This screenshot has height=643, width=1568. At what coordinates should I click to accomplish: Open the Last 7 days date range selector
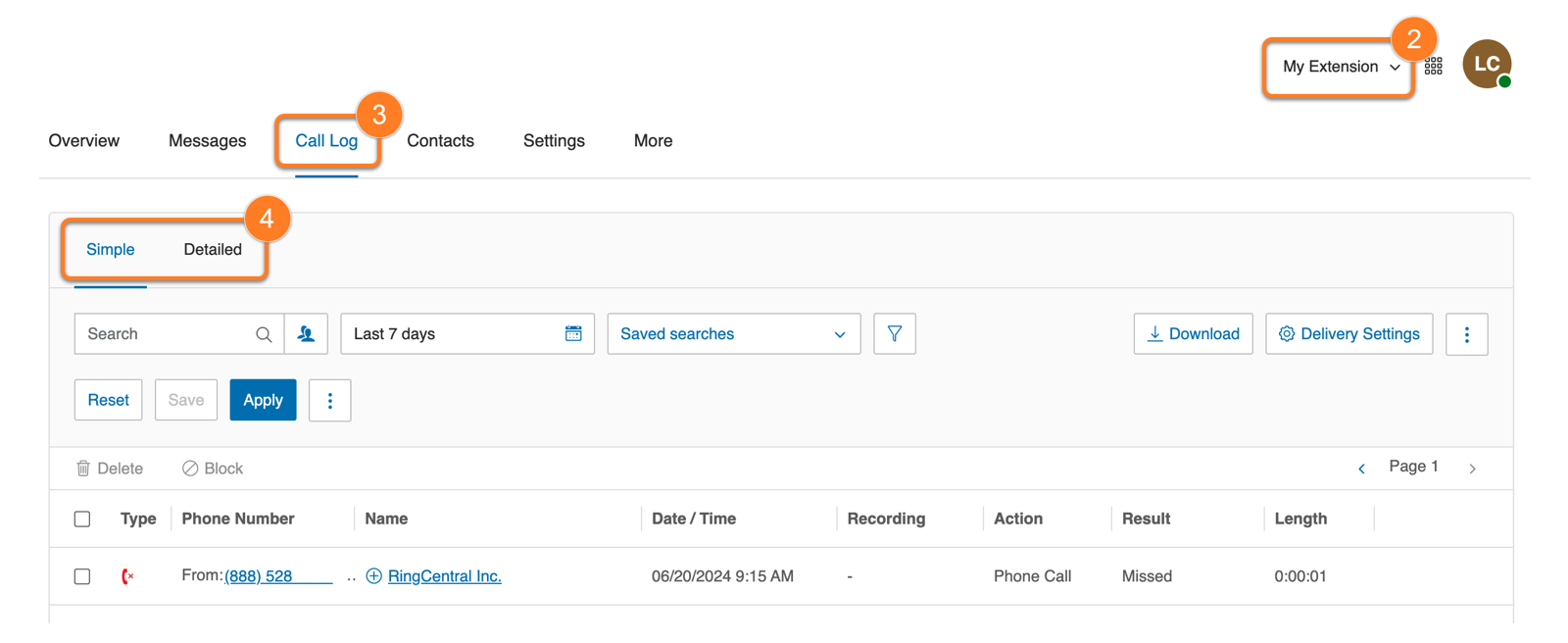coord(451,334)
